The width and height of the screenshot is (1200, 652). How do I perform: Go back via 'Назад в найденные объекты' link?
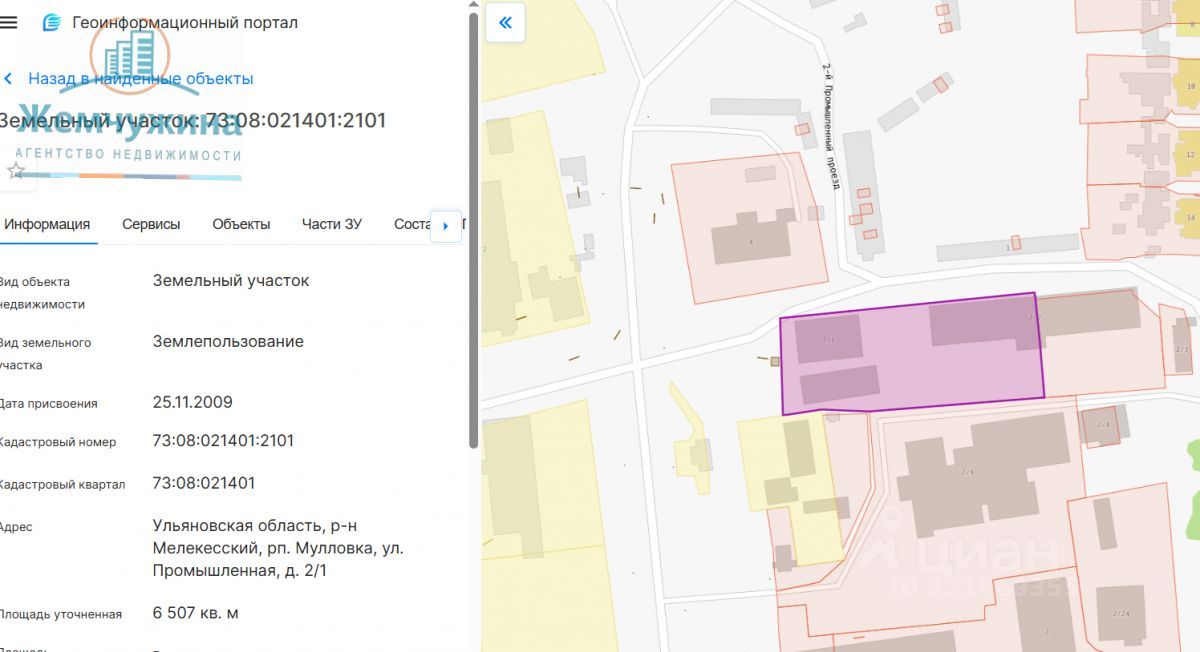[140, 79]
